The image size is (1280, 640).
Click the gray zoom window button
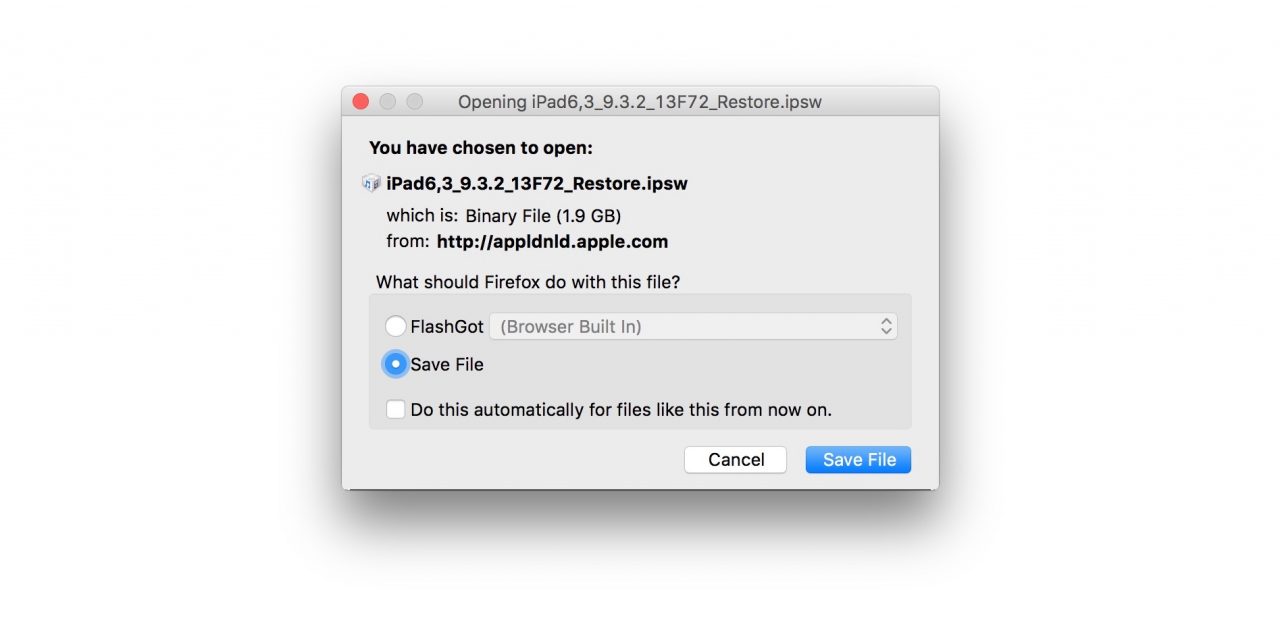tap(415, 102)
